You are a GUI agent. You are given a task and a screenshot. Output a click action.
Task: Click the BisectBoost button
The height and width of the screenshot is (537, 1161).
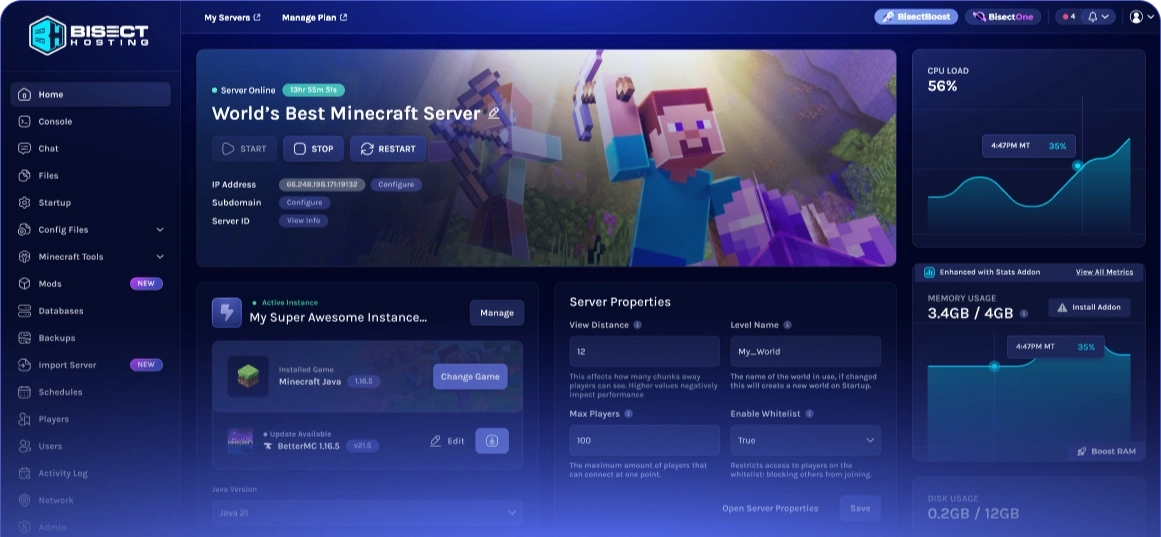coord(916,16)
